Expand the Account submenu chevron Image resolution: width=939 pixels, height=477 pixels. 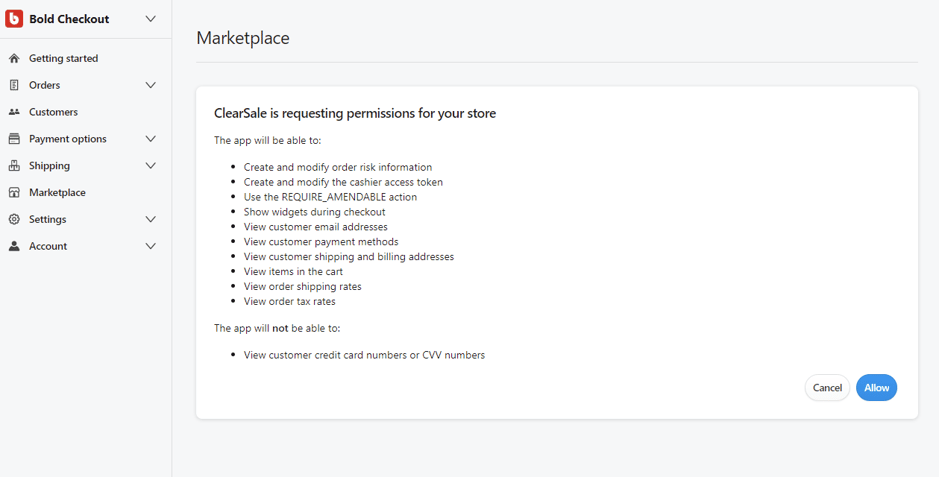coord(151,246)
